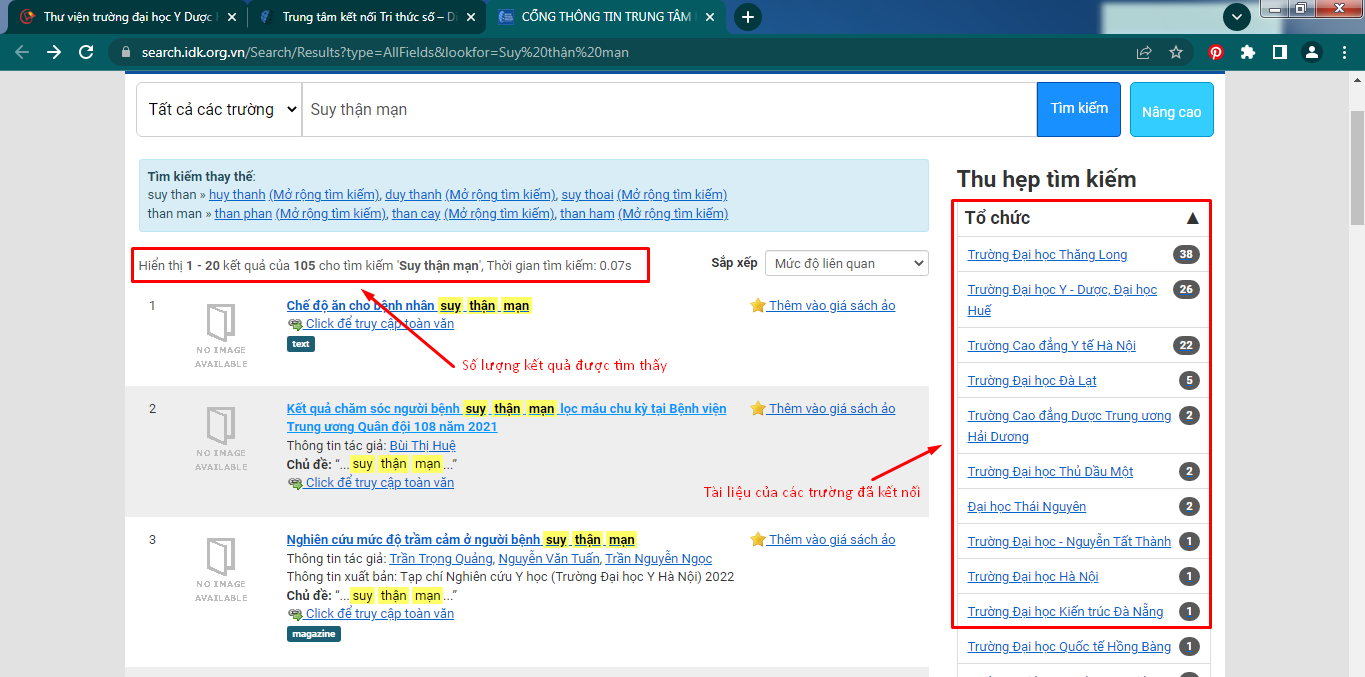1365x677 pixels.
Task: Click alternative search 'huy thanh'
Action: coord(237,195)
